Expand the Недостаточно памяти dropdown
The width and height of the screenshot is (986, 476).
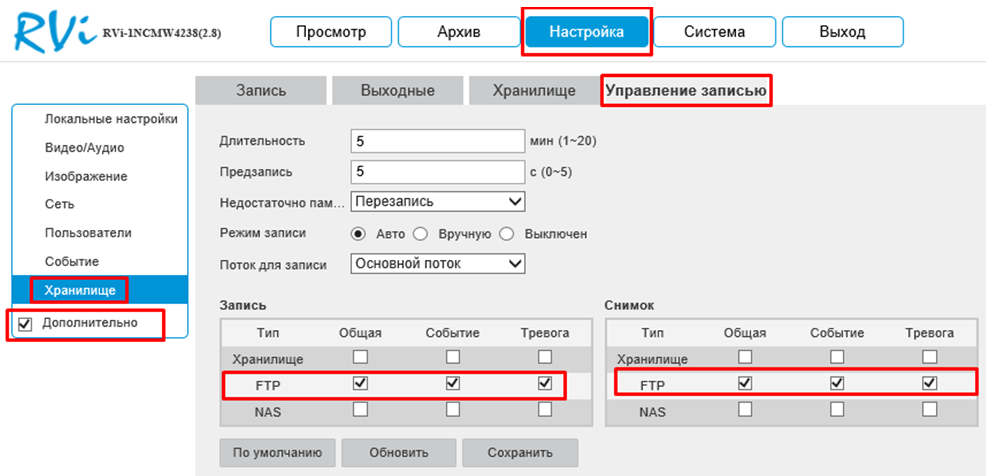coord(438,201)
